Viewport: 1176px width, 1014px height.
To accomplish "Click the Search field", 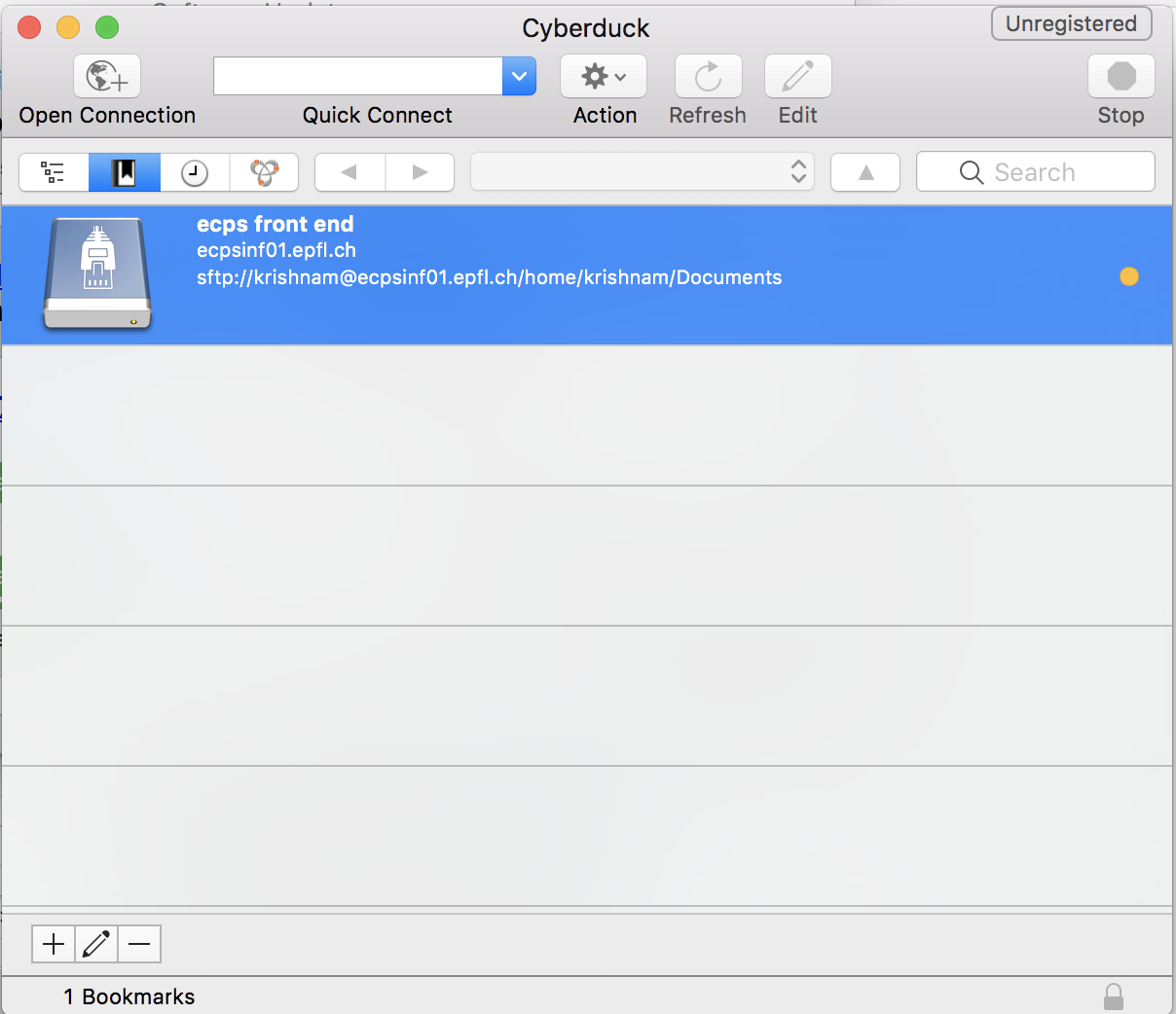I will [x=1036, y=172].
